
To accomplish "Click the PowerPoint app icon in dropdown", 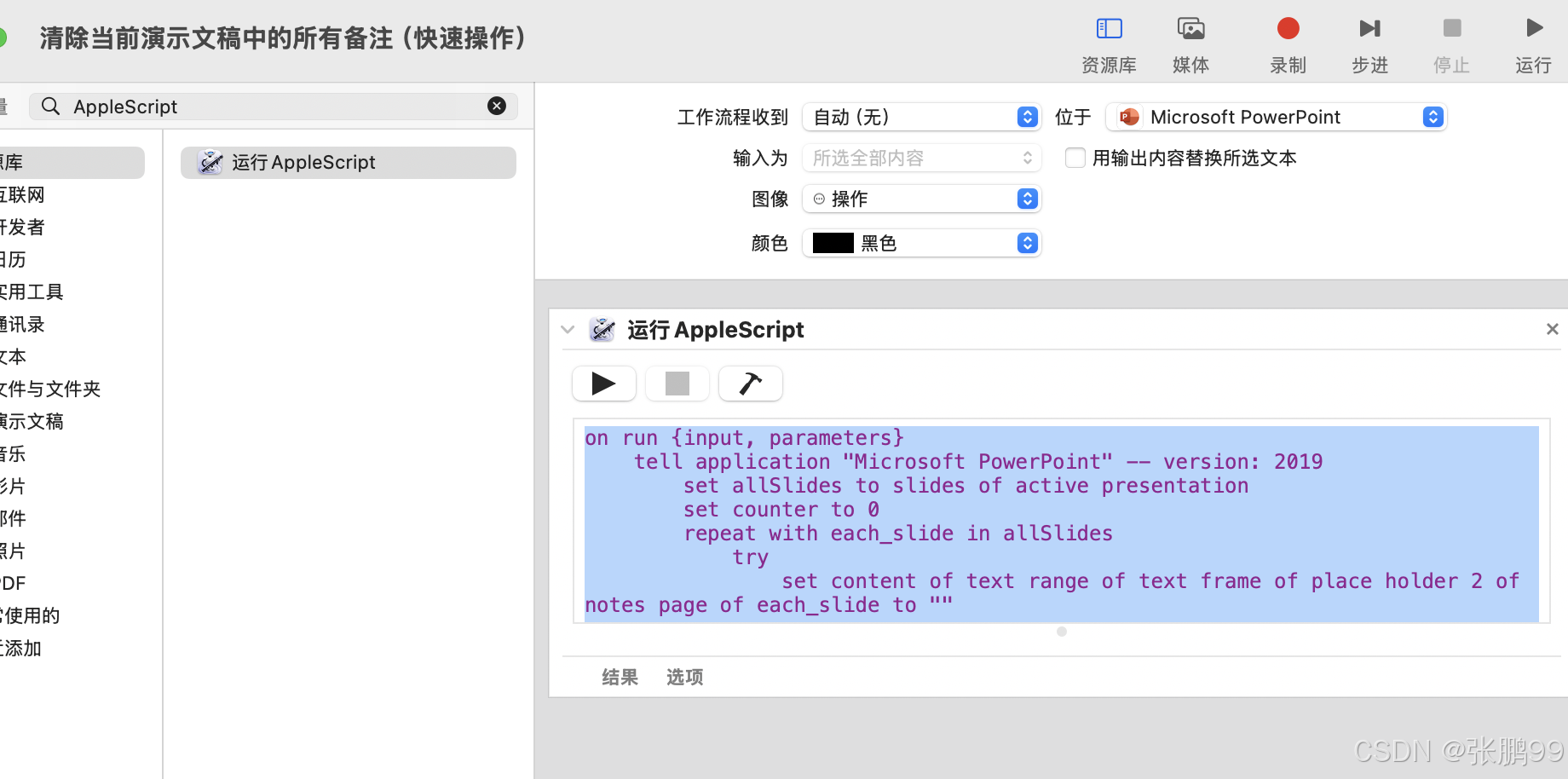I will click(x=1129, y=117).
